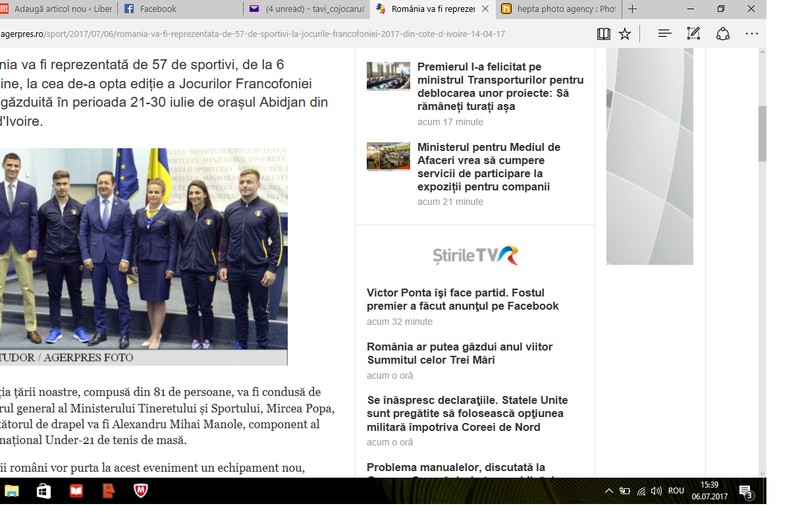
Task: Click ROU keyboard language indicator
Action: (676, 491)
